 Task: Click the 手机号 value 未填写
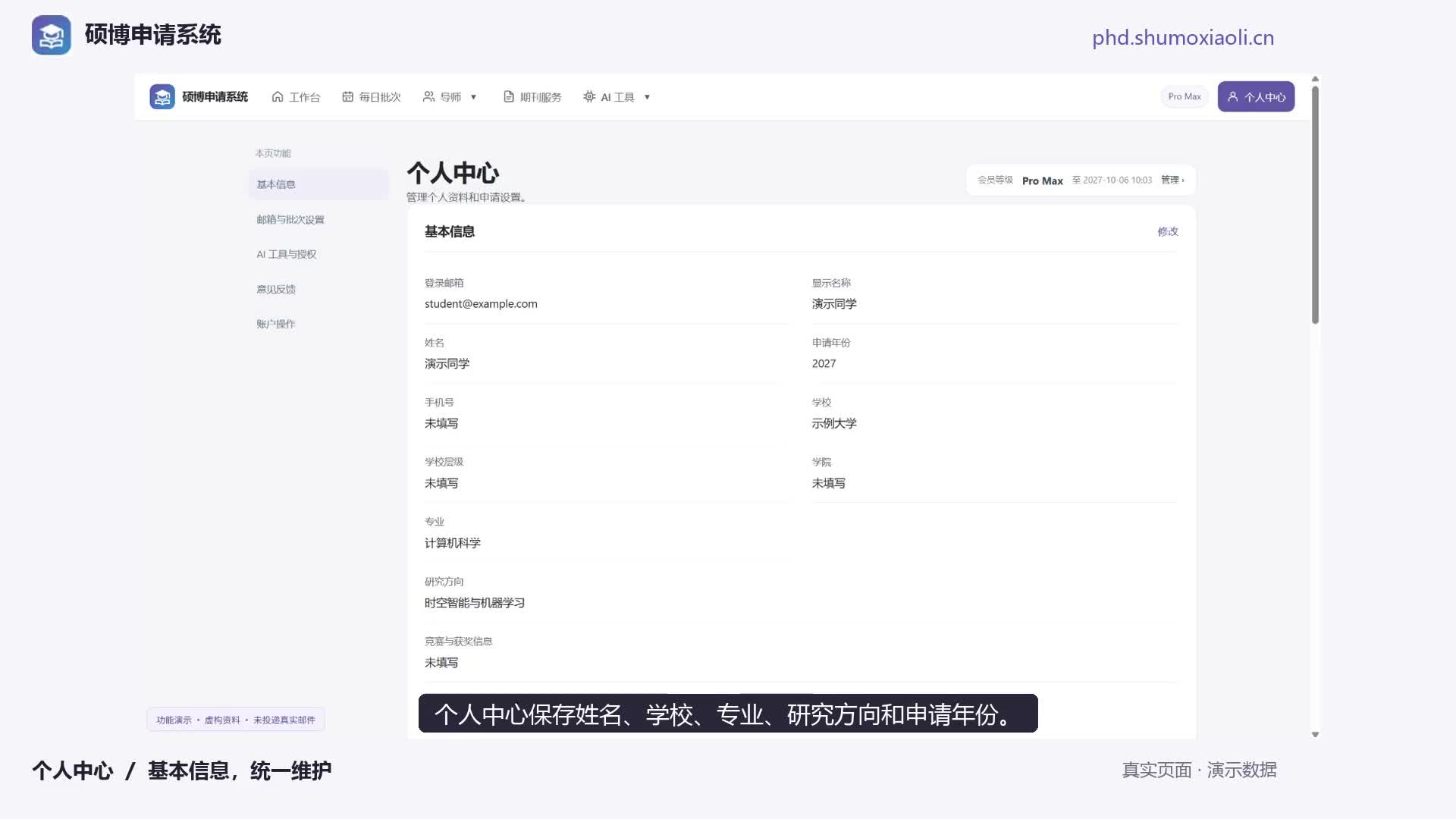pyautogui.click(x=441, y=423)
